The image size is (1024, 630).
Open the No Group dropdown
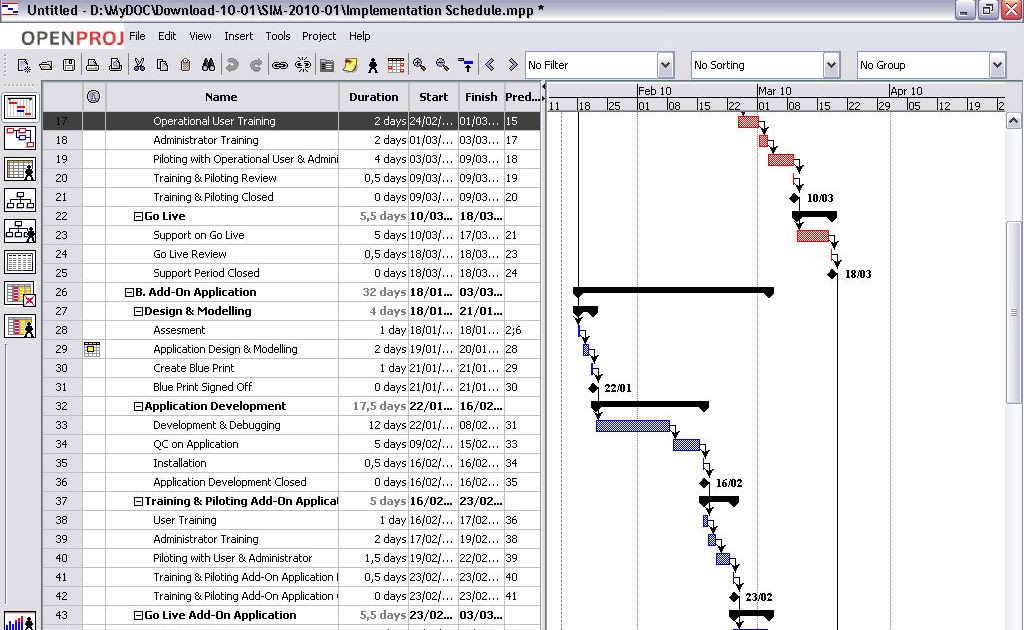coord(997,65)
